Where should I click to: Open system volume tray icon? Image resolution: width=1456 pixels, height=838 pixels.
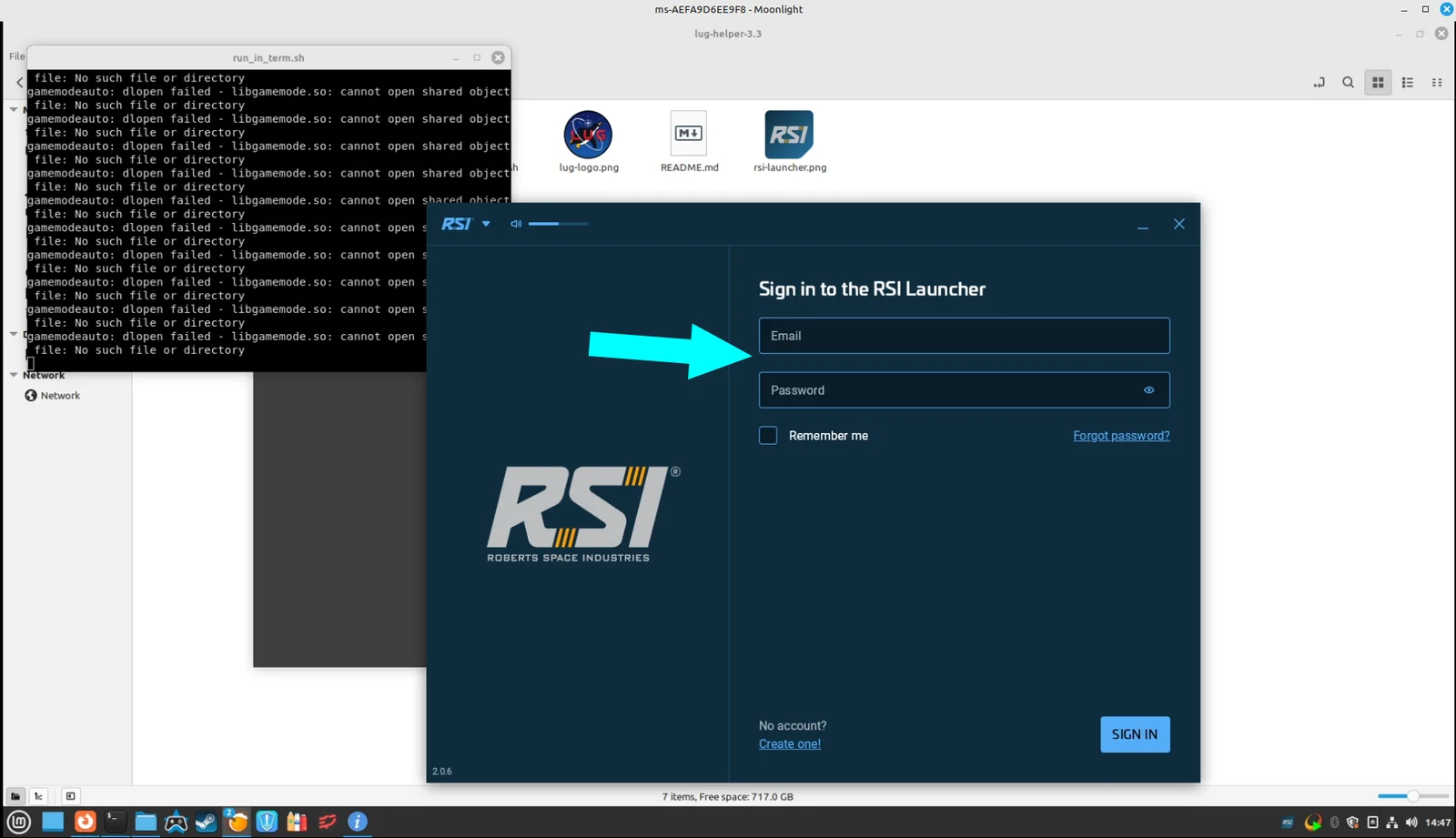click(x=1411, y=823)
